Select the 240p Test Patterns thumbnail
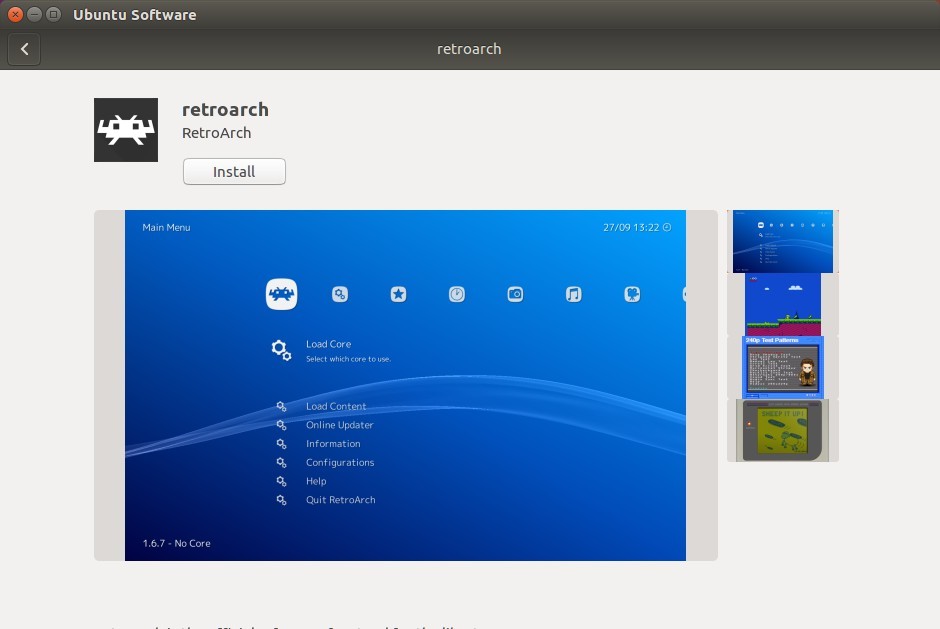Screen dimensions: 940x629 782,368
